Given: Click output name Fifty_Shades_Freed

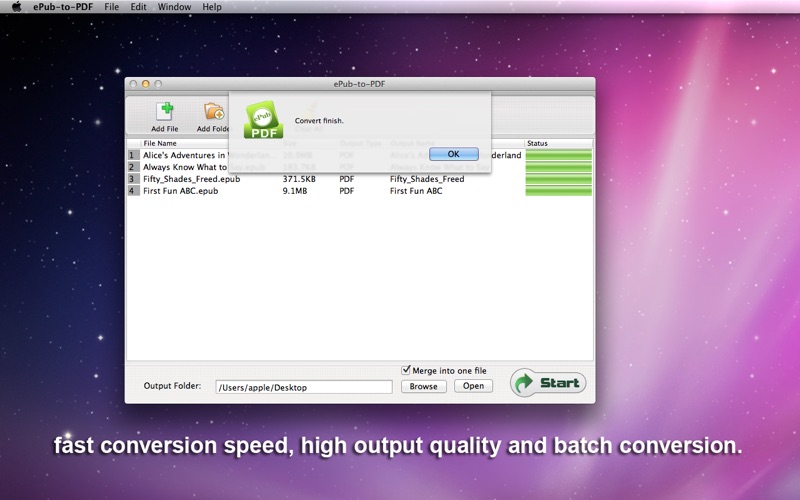Looking at the screenshot, I should click(427, 179).
